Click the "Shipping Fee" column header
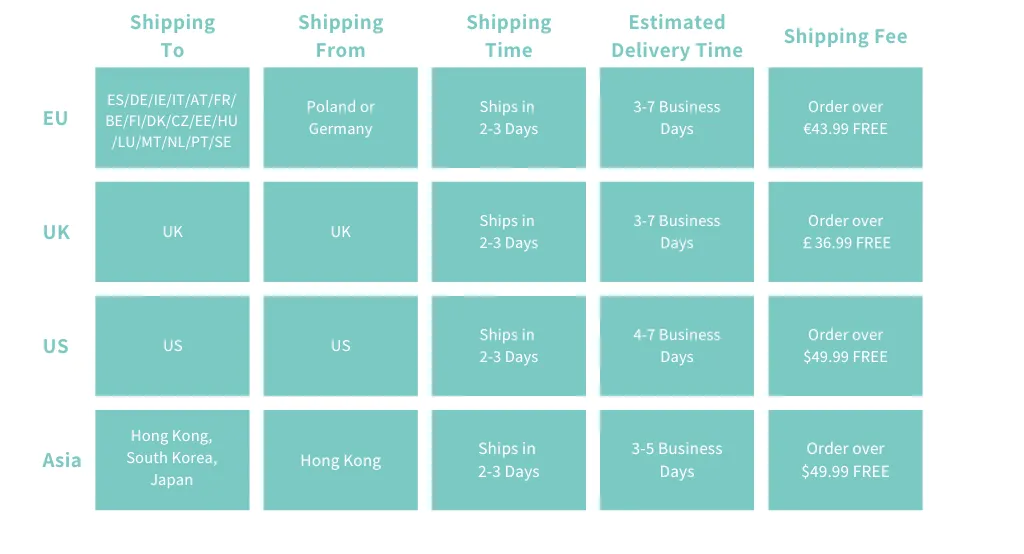The width and height of the screenshot is (1024, 554). [845, 37]
